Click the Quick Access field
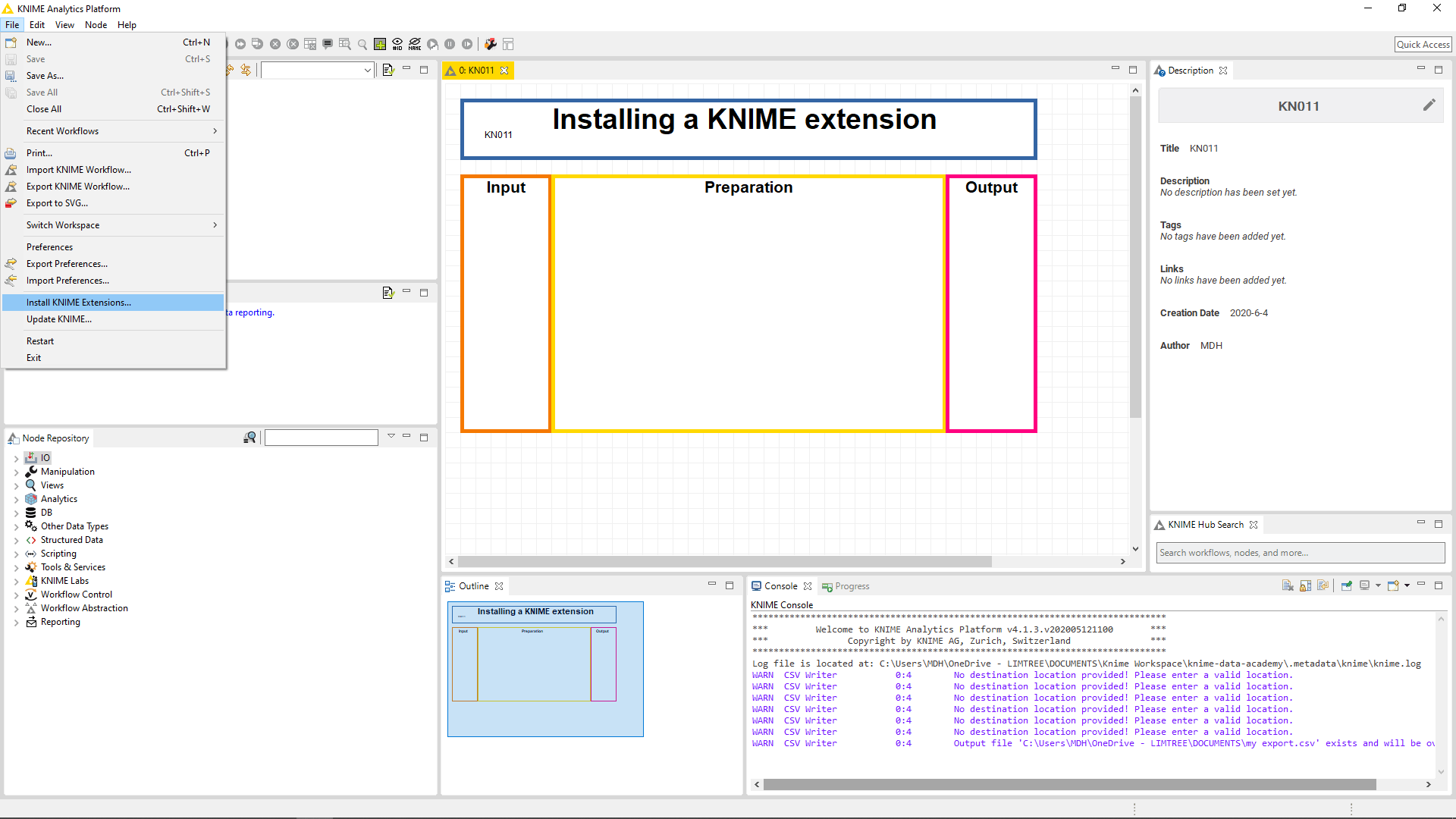This screenshot has width=1456, height=819. pyautogui.click(x=1423, y=44)
